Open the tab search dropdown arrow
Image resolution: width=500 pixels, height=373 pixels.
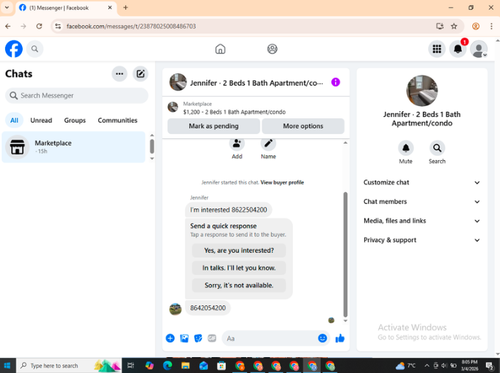pyautogui.click(x=7, y=7)
